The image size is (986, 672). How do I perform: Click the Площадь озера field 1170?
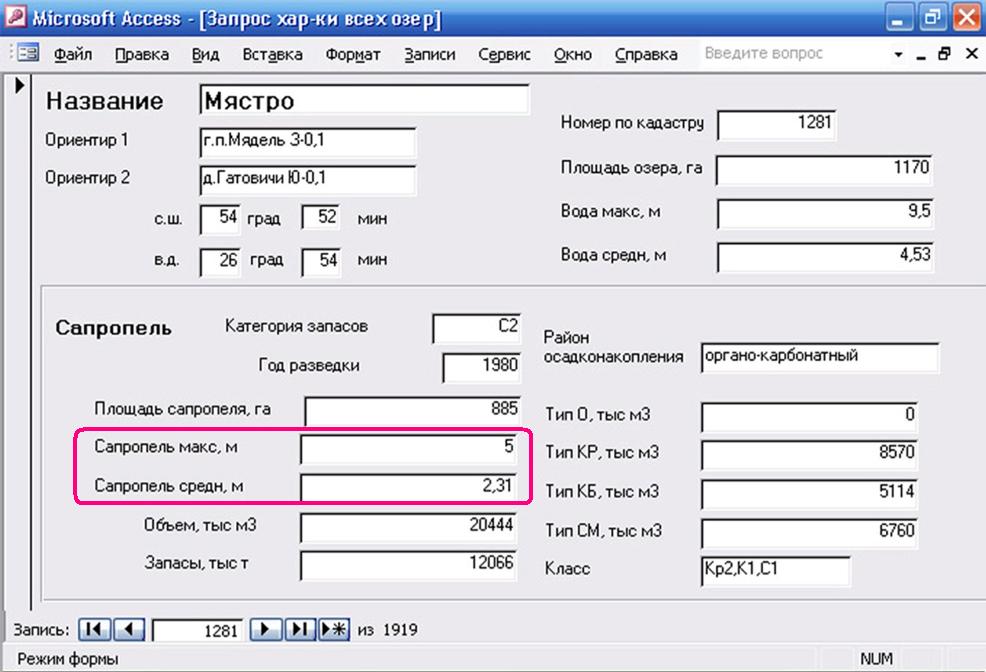pos(824,170)
